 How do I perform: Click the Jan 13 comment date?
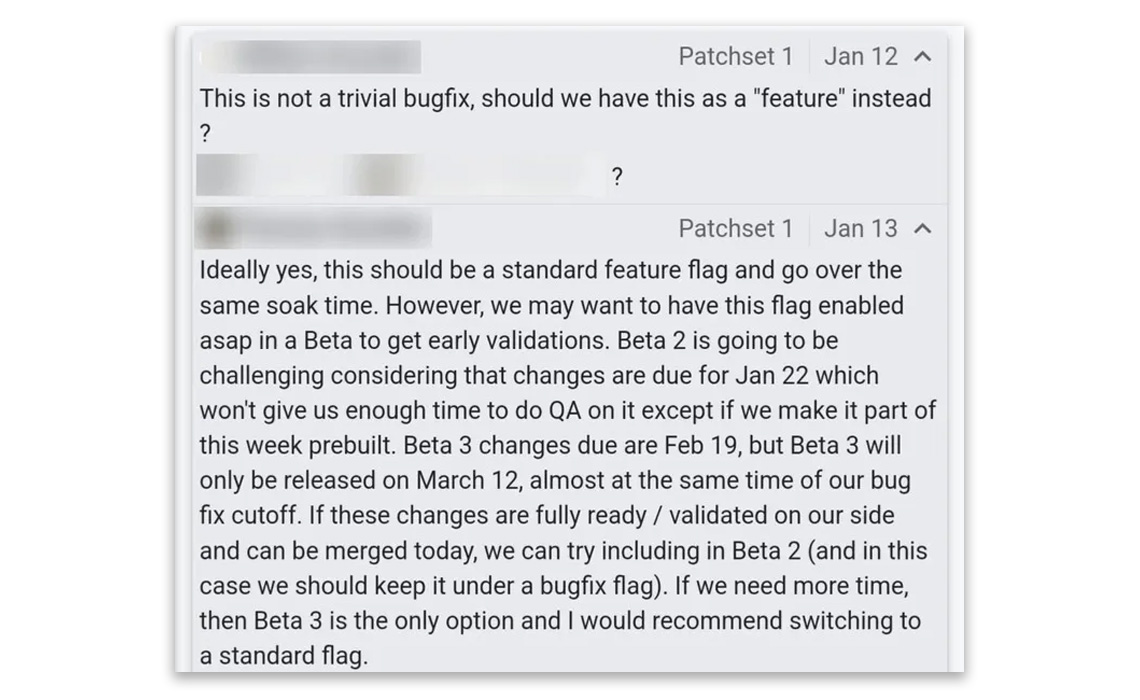tap(860, 229)
